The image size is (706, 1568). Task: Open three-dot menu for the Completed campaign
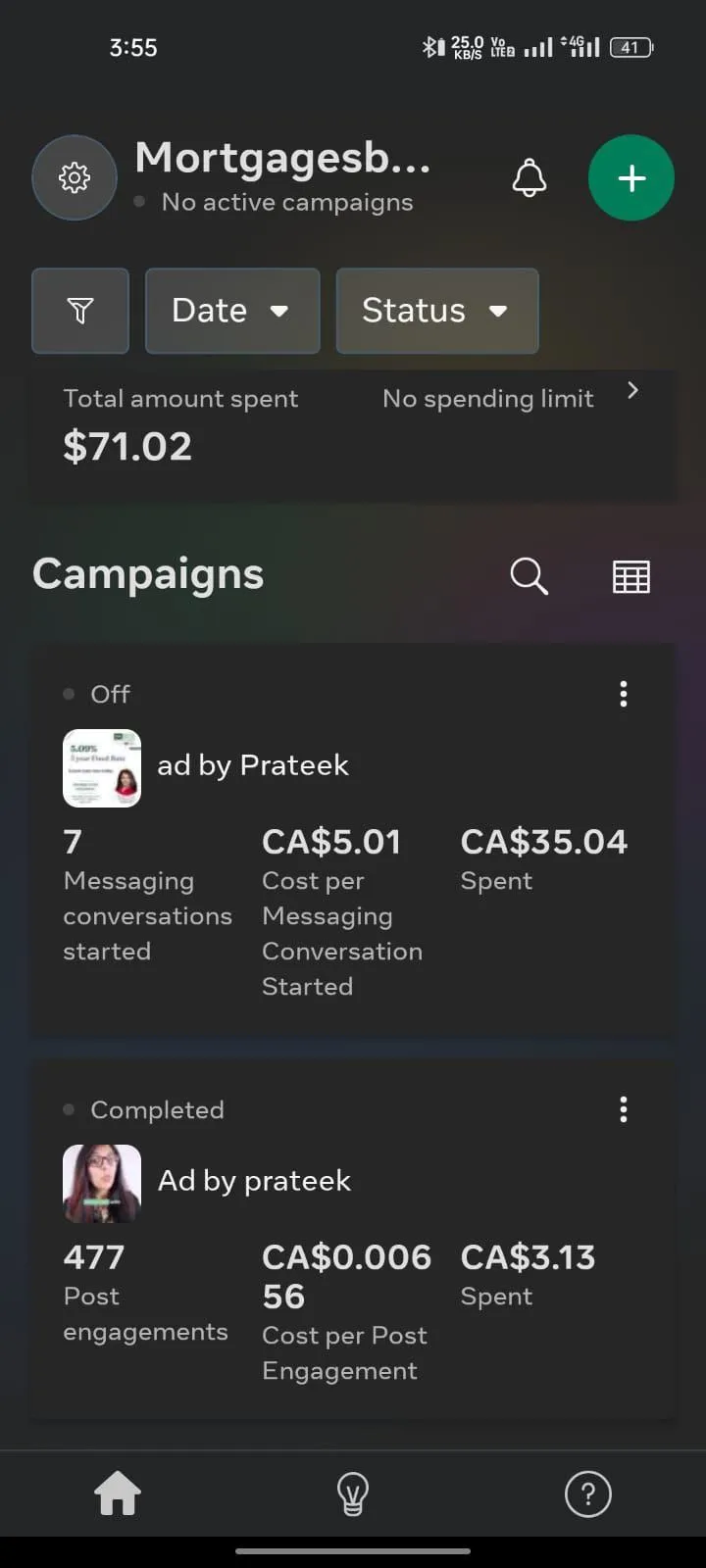(624, 1109)
